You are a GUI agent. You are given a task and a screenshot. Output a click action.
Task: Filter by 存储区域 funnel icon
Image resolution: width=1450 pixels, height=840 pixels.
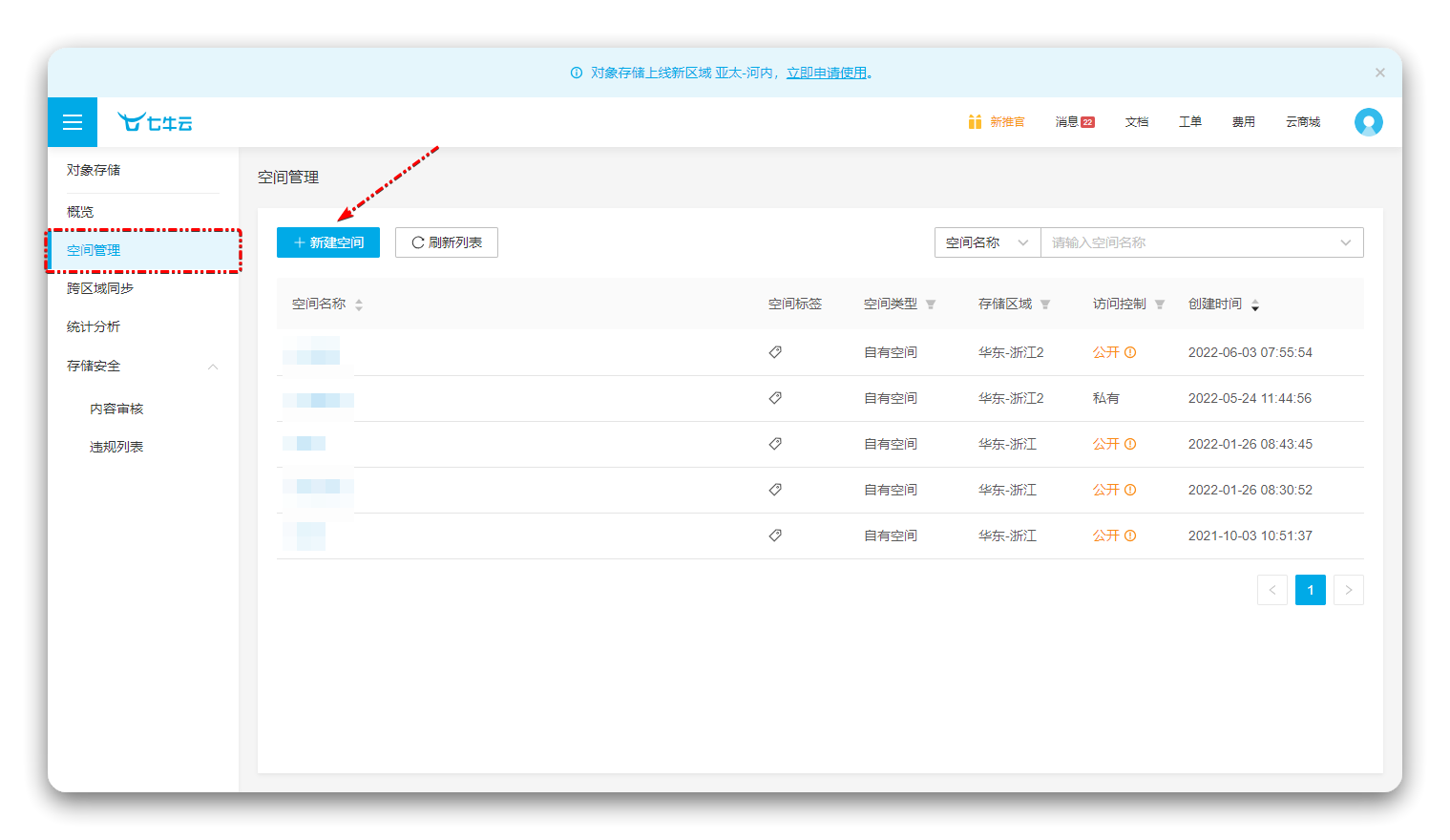coord(1045,304)
